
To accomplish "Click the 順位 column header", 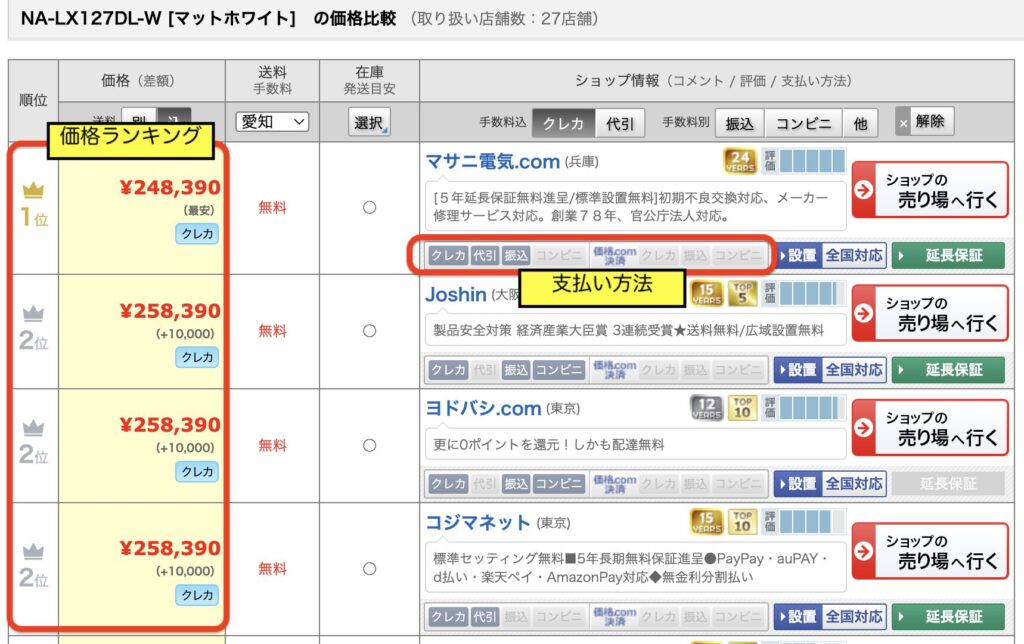I will [x=33, y=101].
